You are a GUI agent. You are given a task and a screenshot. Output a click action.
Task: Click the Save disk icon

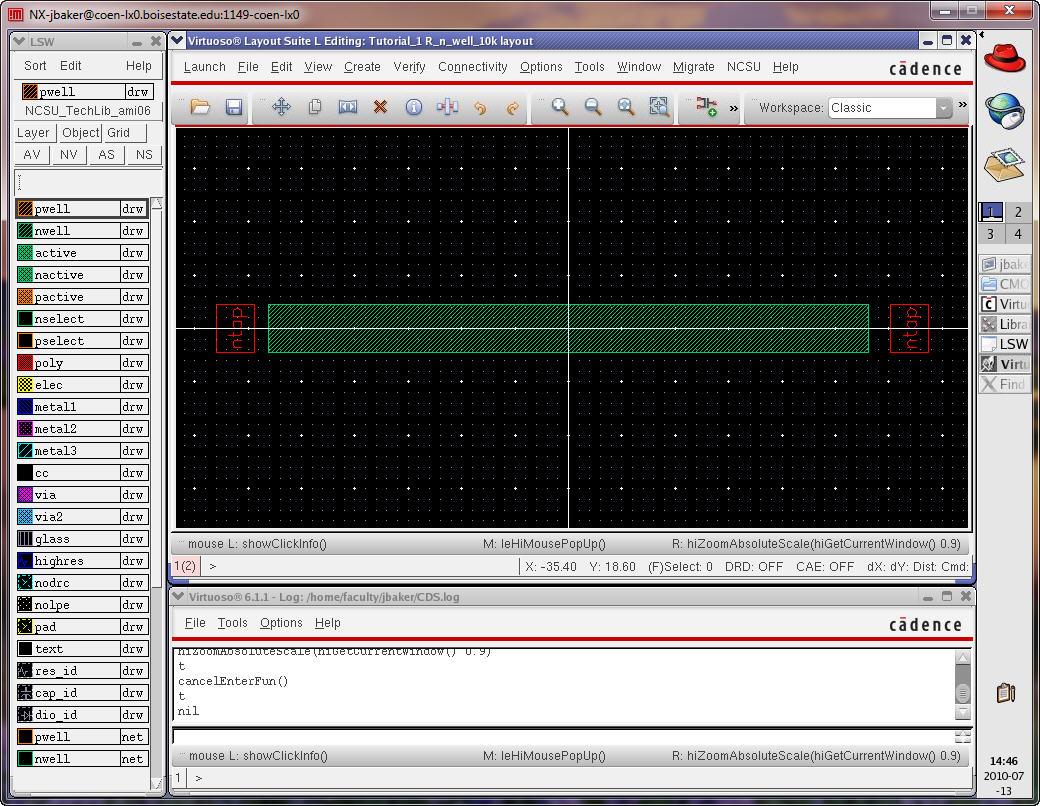234,107
